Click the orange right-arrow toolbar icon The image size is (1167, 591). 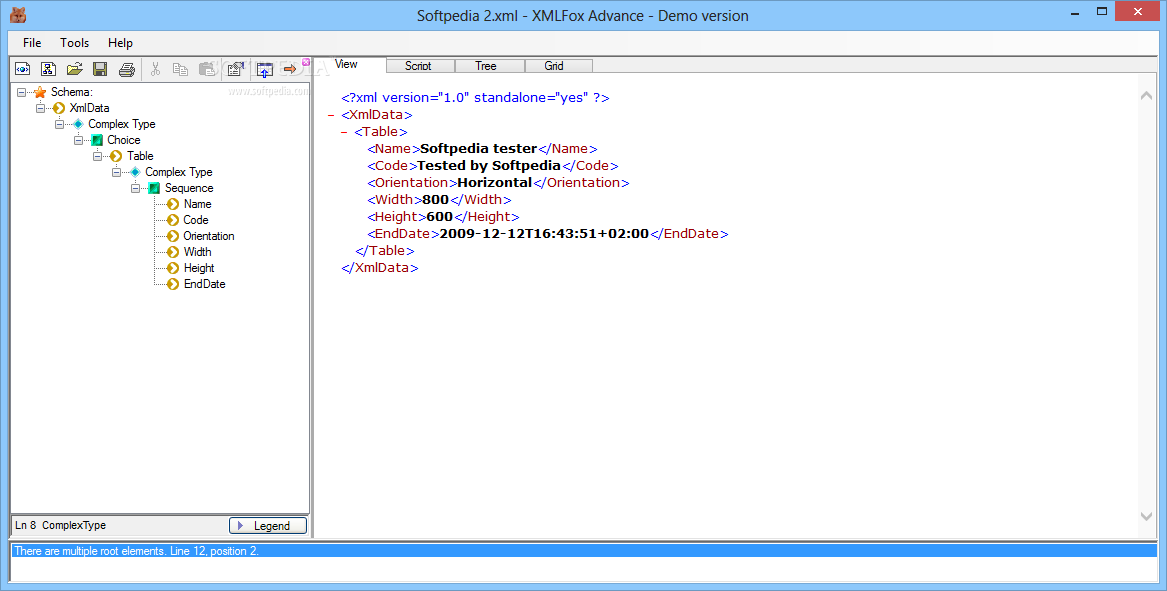click(x=290, y=69)
